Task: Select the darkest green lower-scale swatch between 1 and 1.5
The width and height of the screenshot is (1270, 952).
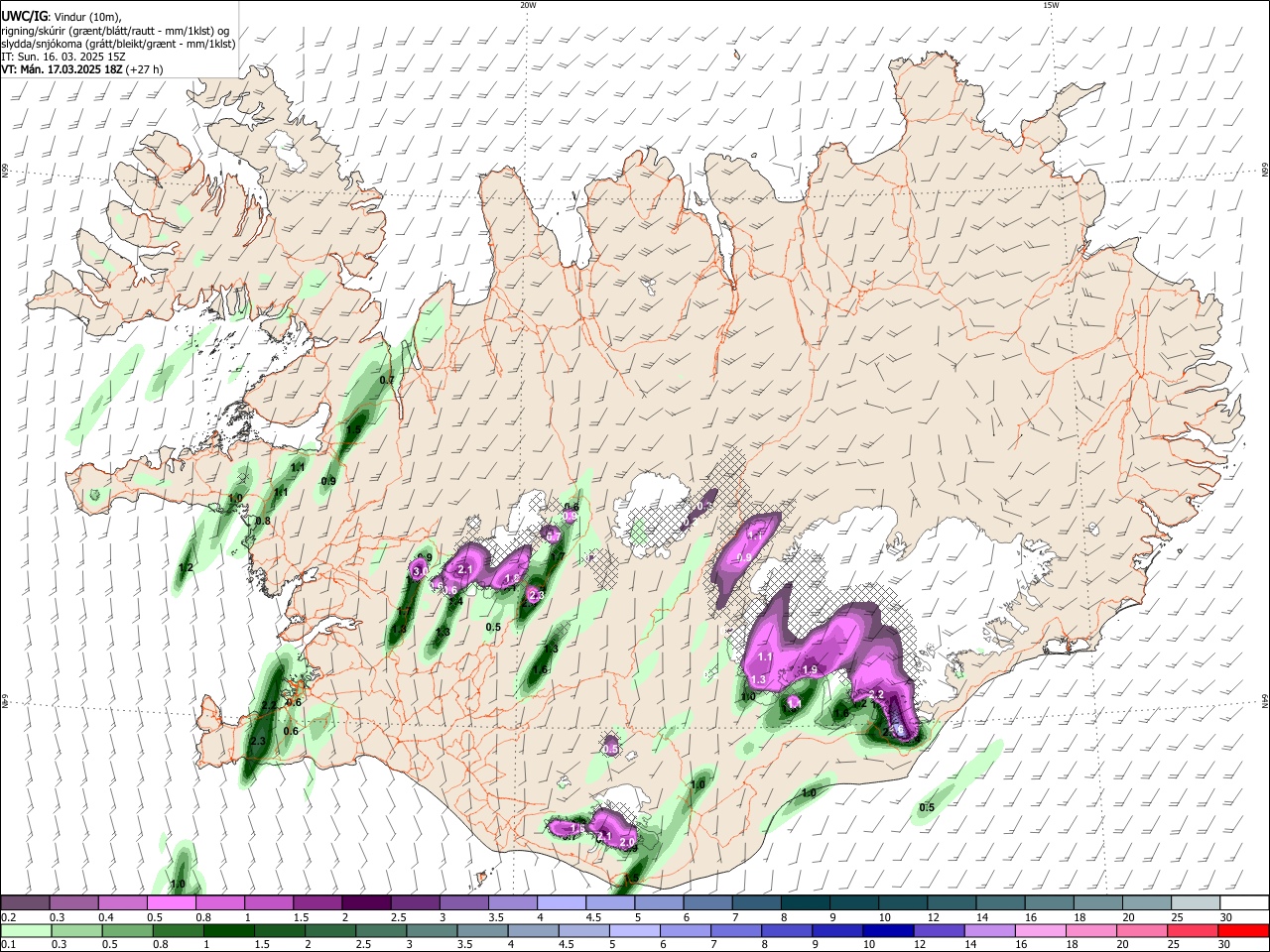Action: tap(228, 931)
